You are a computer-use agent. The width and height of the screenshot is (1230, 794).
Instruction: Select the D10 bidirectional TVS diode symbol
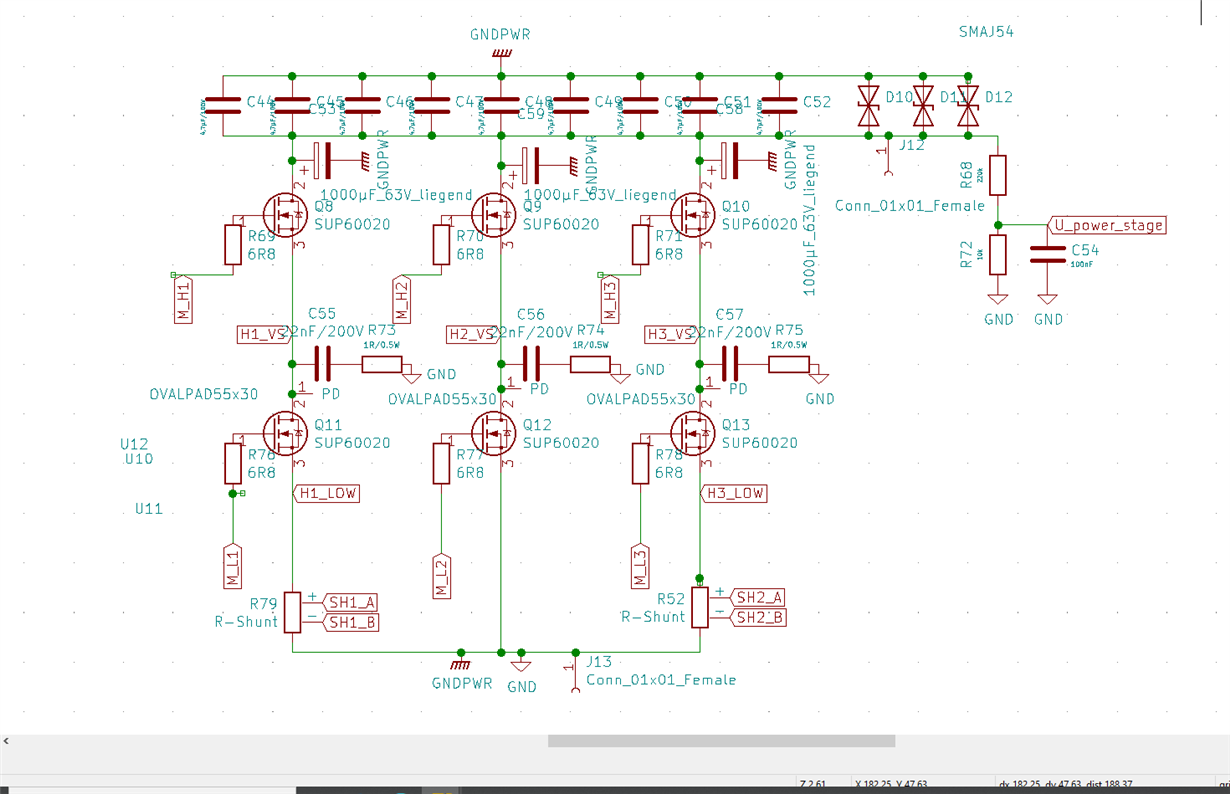click(868, 105)
